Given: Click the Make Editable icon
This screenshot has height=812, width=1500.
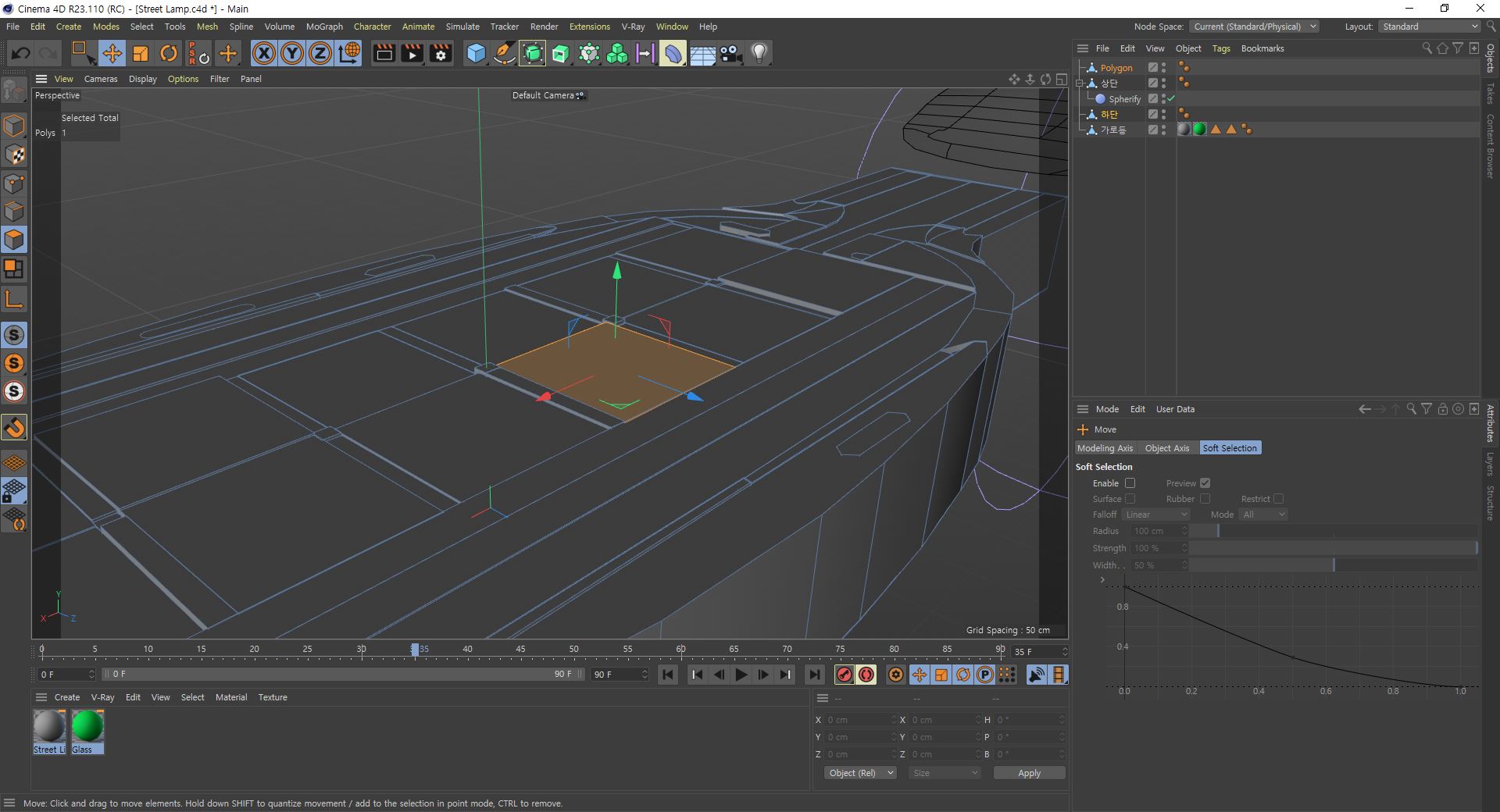Looking at the screenshot, I should pyautogui.click(x=14, y=92).
